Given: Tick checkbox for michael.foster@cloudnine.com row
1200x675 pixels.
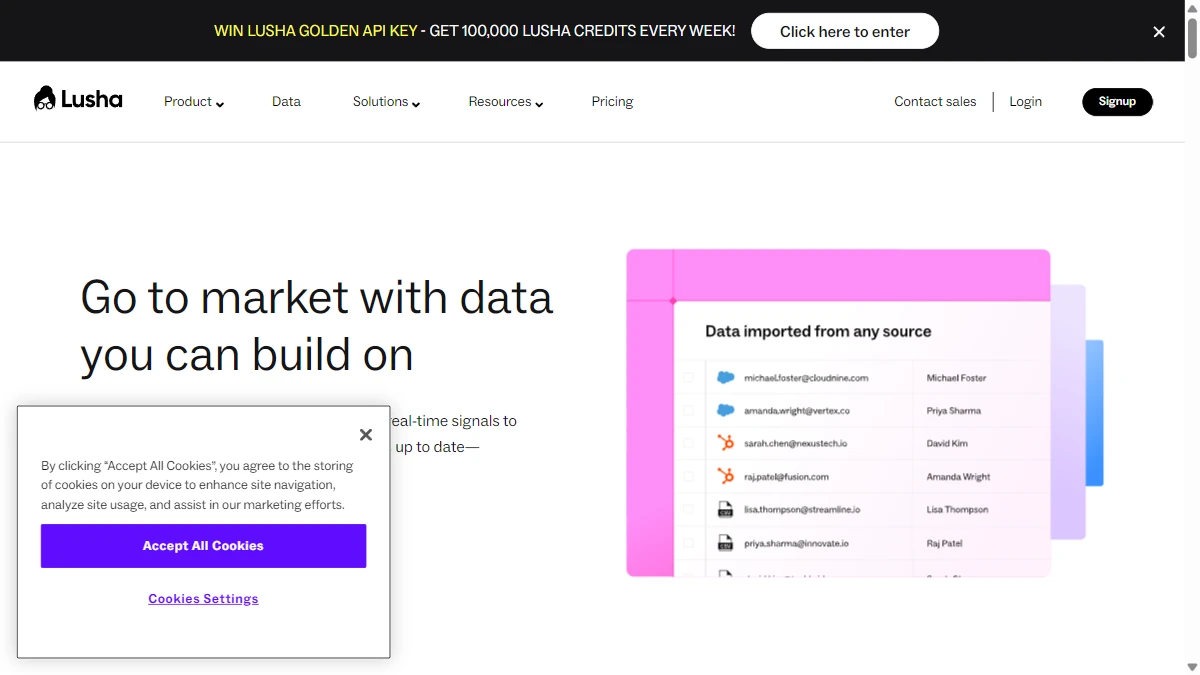Looking at the screenshot, I should (x=688, y=378).
